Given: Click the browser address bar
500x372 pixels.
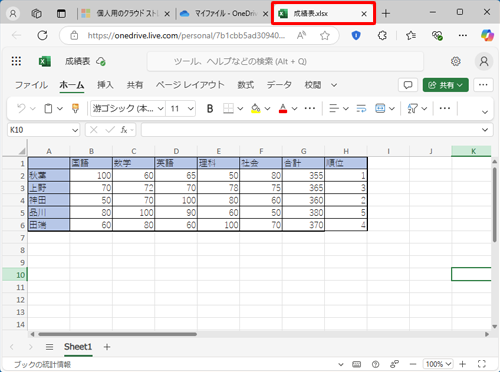Looking at the screenshot, I should tap(186, 35).
